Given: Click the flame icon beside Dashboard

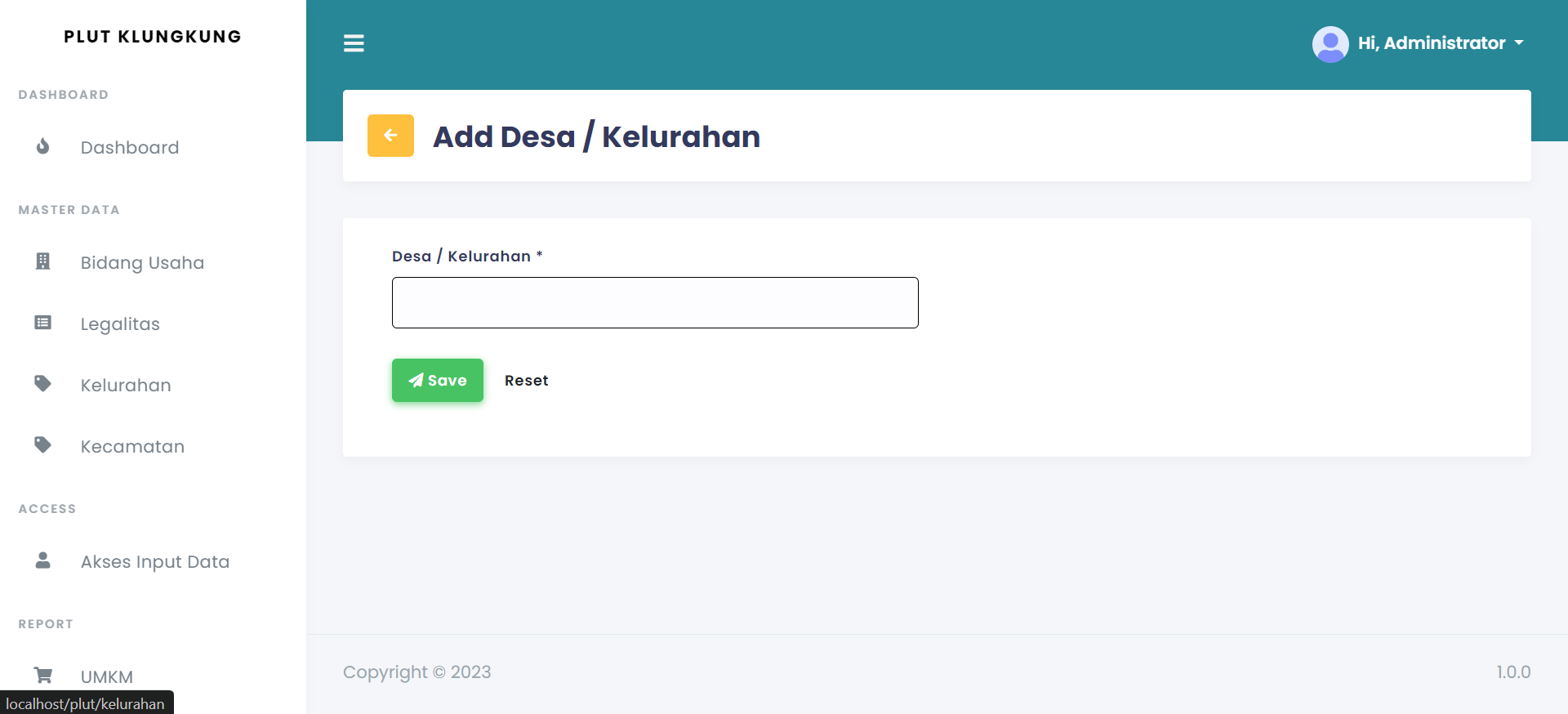Looking at the screenshot, I should 43,147.
